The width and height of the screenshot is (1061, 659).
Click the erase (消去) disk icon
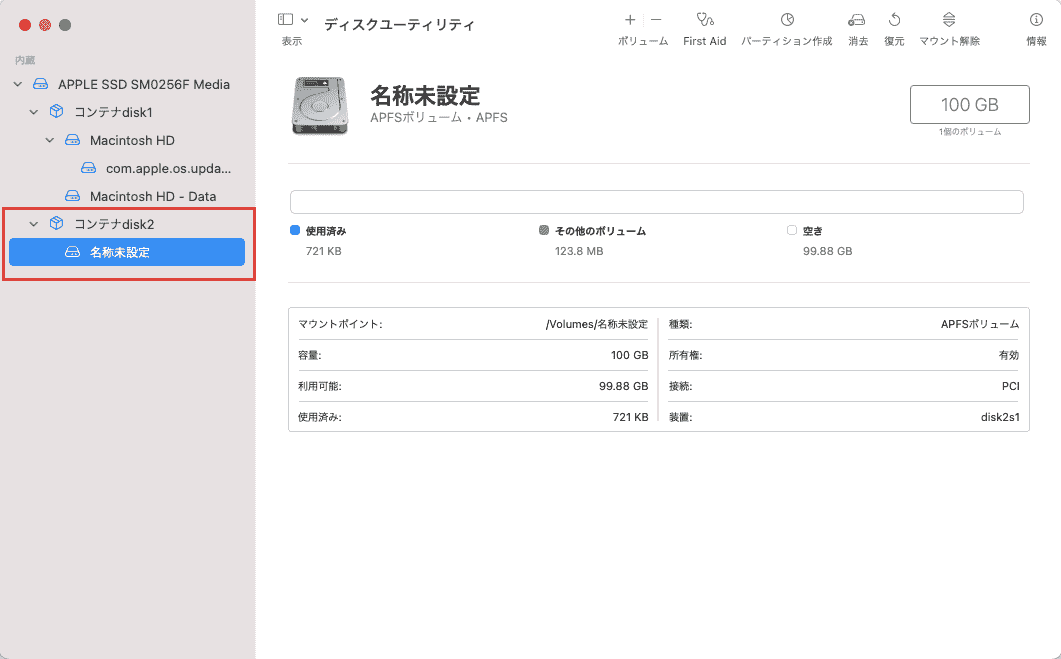point(857,20)
